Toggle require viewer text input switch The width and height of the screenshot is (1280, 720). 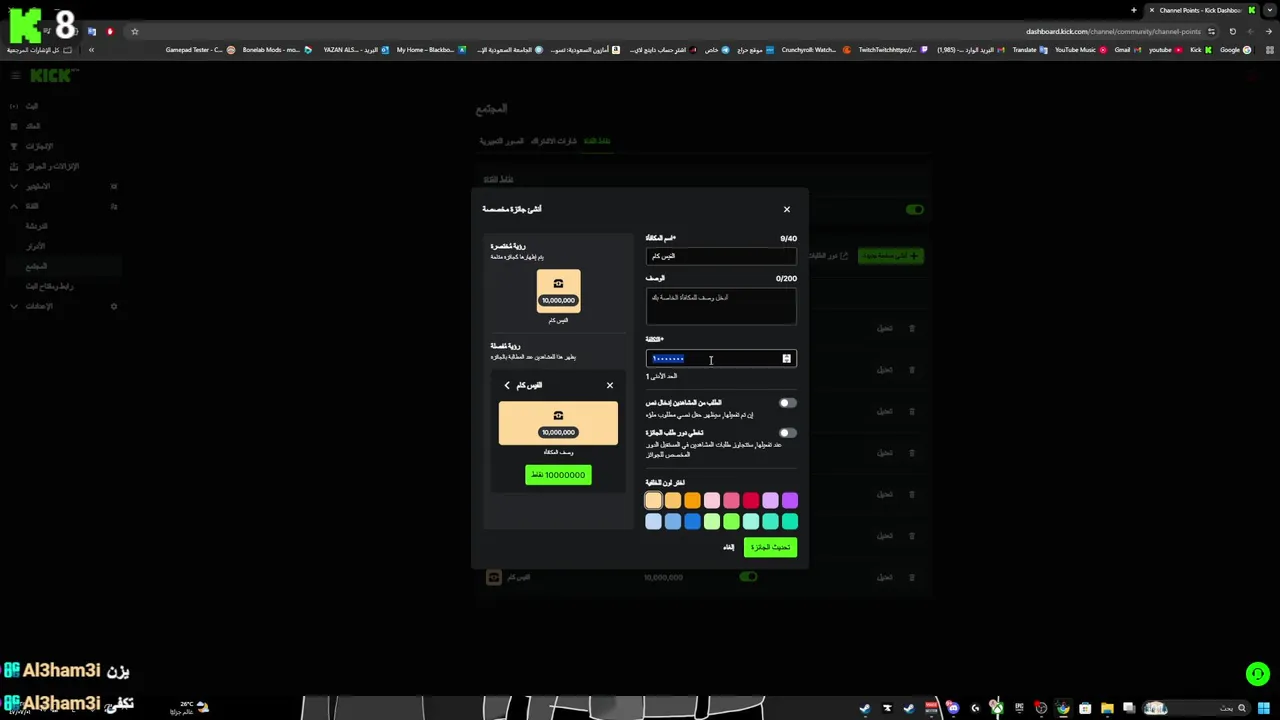point(788,403)
